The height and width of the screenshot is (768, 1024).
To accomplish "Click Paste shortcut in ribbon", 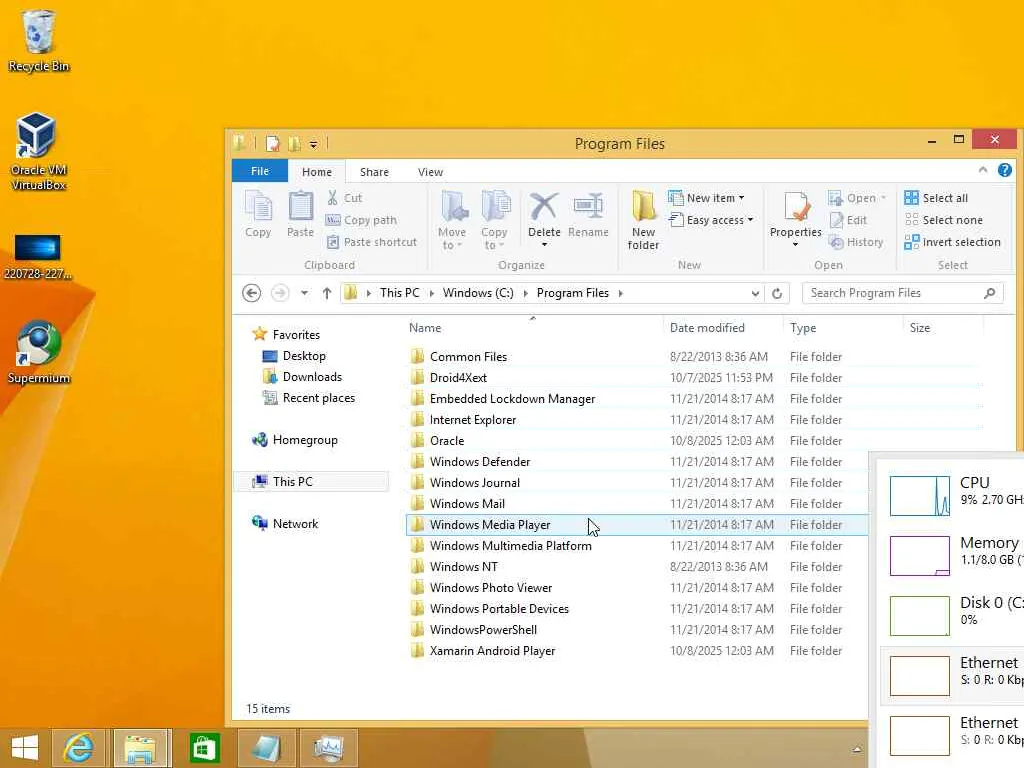I will pos(371,242).
